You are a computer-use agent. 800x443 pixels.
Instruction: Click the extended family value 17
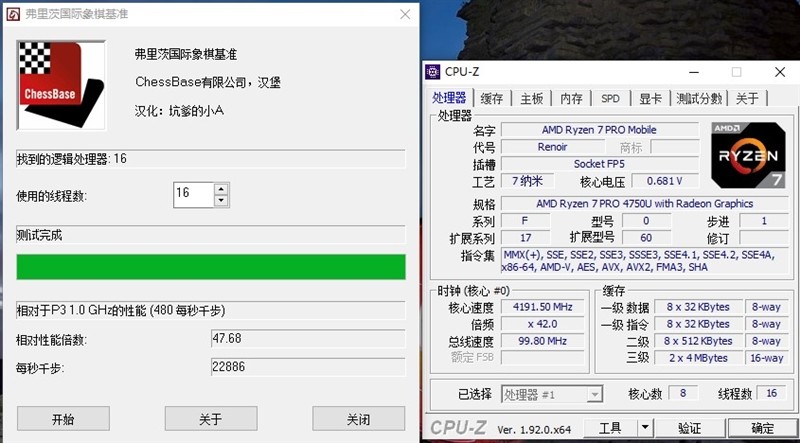(526, 238)
